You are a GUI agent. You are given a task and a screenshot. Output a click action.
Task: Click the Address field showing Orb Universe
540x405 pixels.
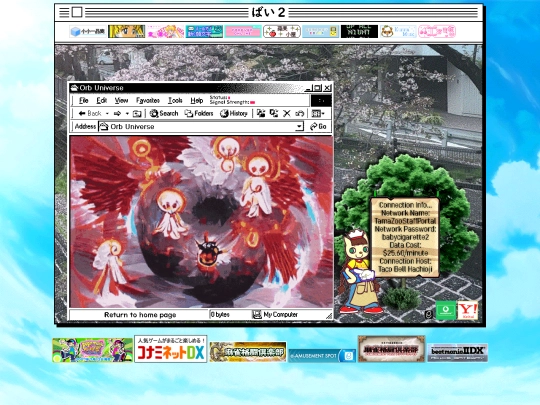click(x=201, y=126)
